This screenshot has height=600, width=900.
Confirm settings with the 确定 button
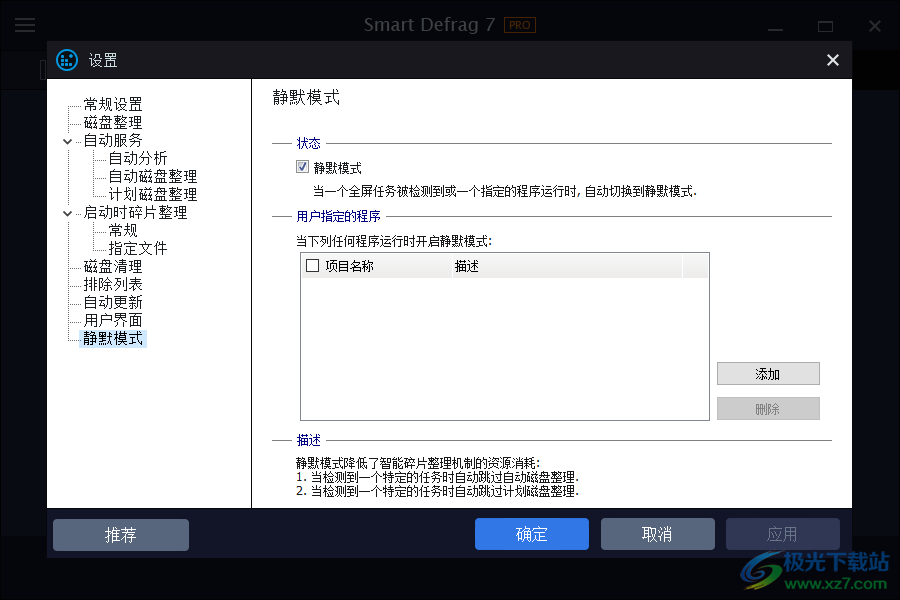[x=532, y=535]
